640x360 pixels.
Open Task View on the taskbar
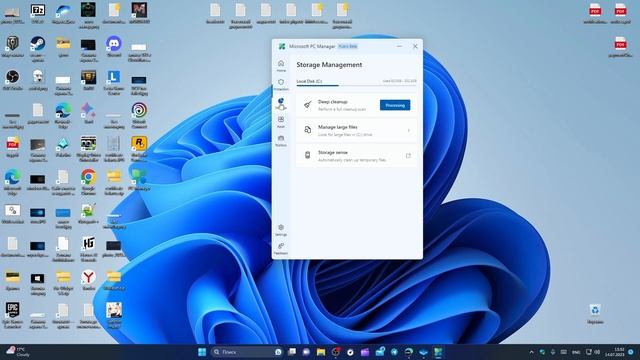pos(292,352)
